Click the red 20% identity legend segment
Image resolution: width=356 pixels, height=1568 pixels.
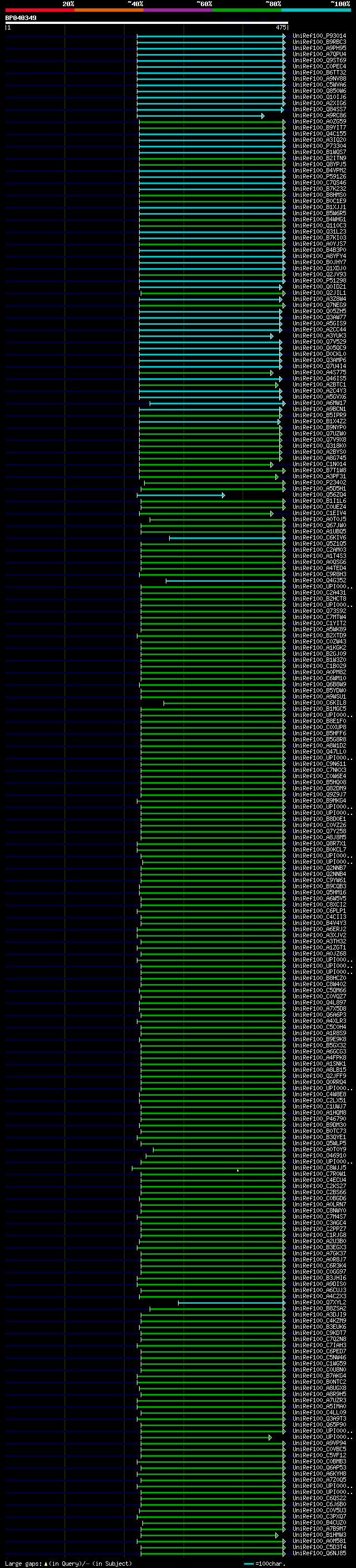[39, 10]
